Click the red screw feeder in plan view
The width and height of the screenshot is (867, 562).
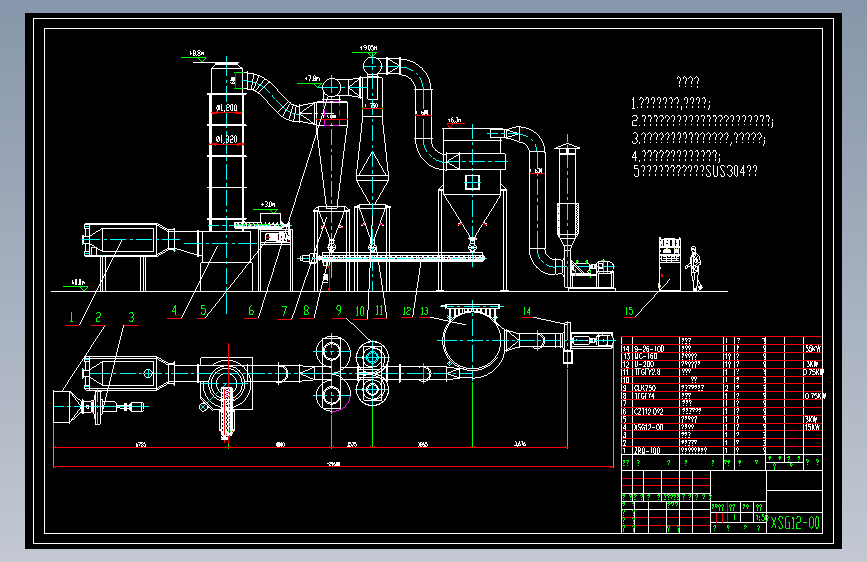(225, 413)
